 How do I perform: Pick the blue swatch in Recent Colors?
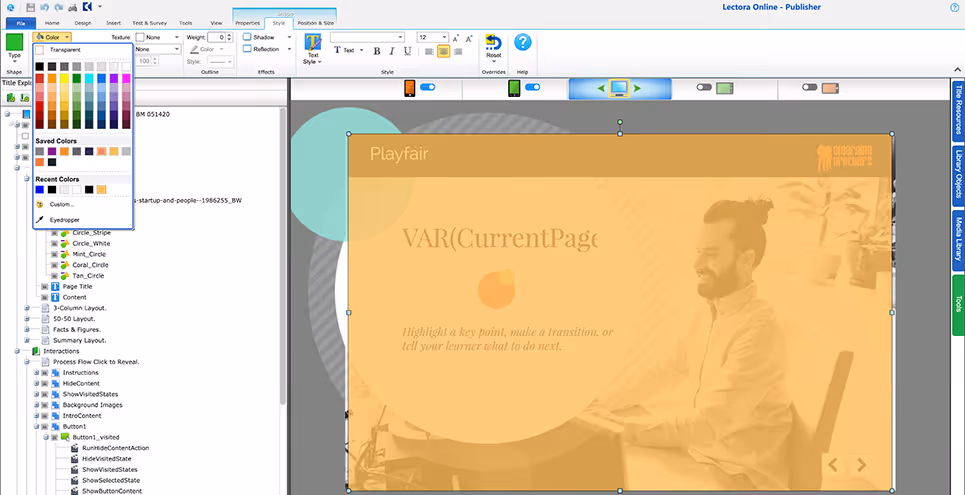tap(39, 190)
